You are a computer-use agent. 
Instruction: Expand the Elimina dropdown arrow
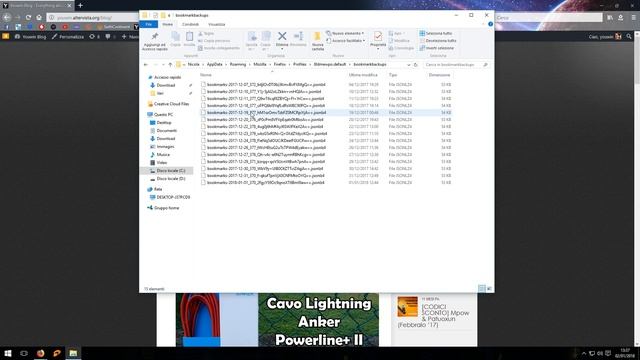[282, 49]
